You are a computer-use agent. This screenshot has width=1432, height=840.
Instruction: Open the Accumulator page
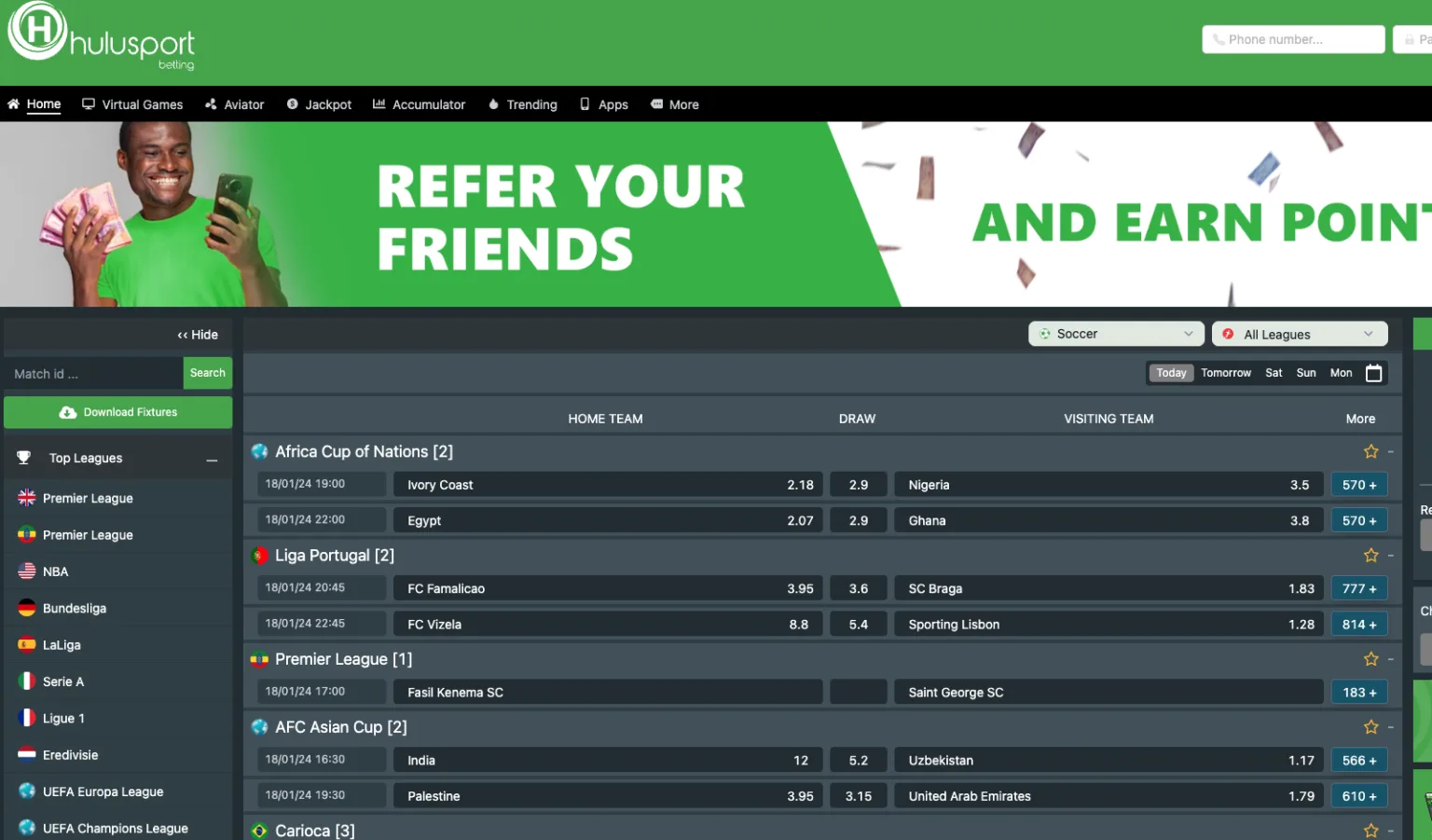[x=419, y=104]
